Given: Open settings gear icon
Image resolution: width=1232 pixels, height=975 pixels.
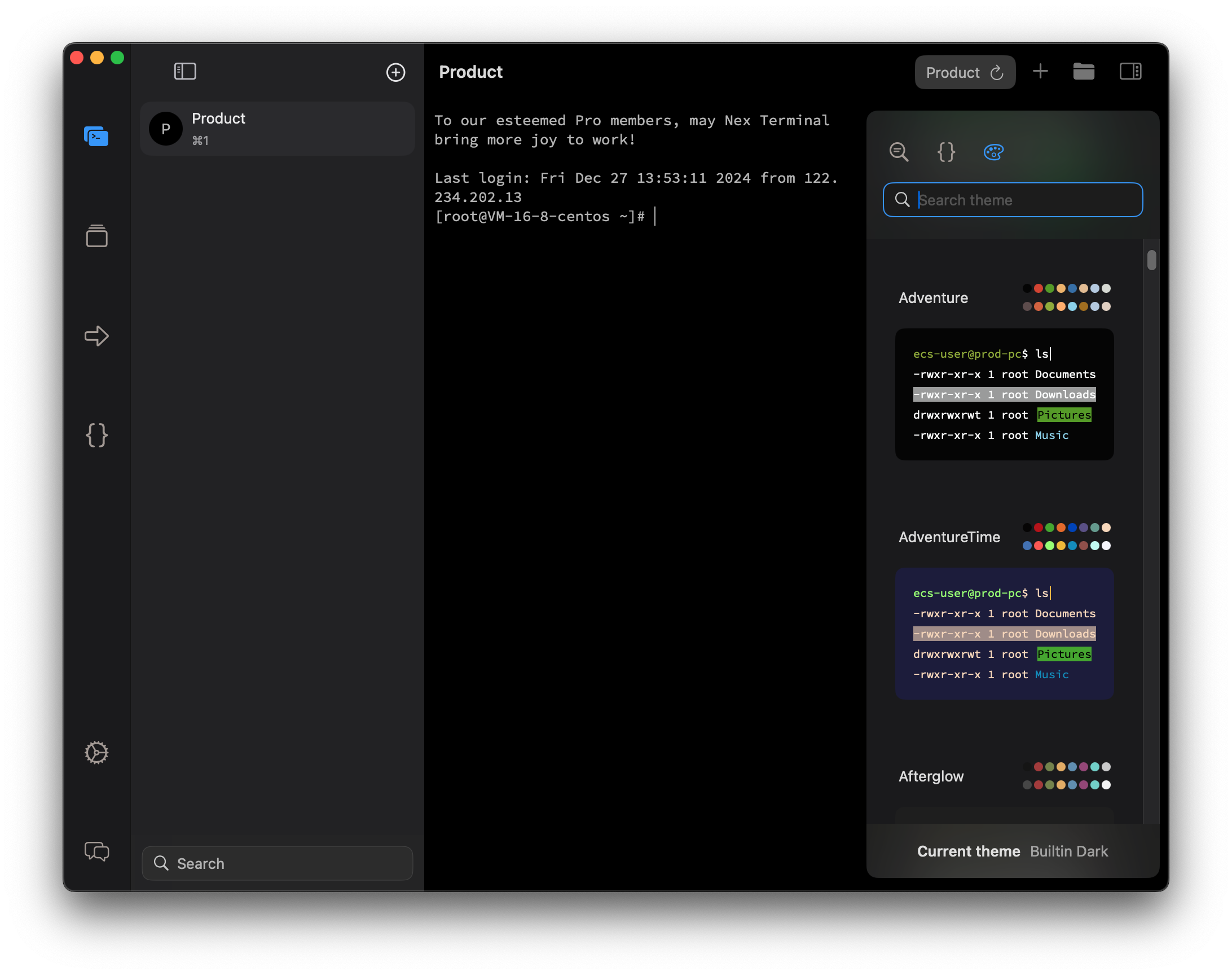Looking at the screenshot, I should tap(96, 752).
